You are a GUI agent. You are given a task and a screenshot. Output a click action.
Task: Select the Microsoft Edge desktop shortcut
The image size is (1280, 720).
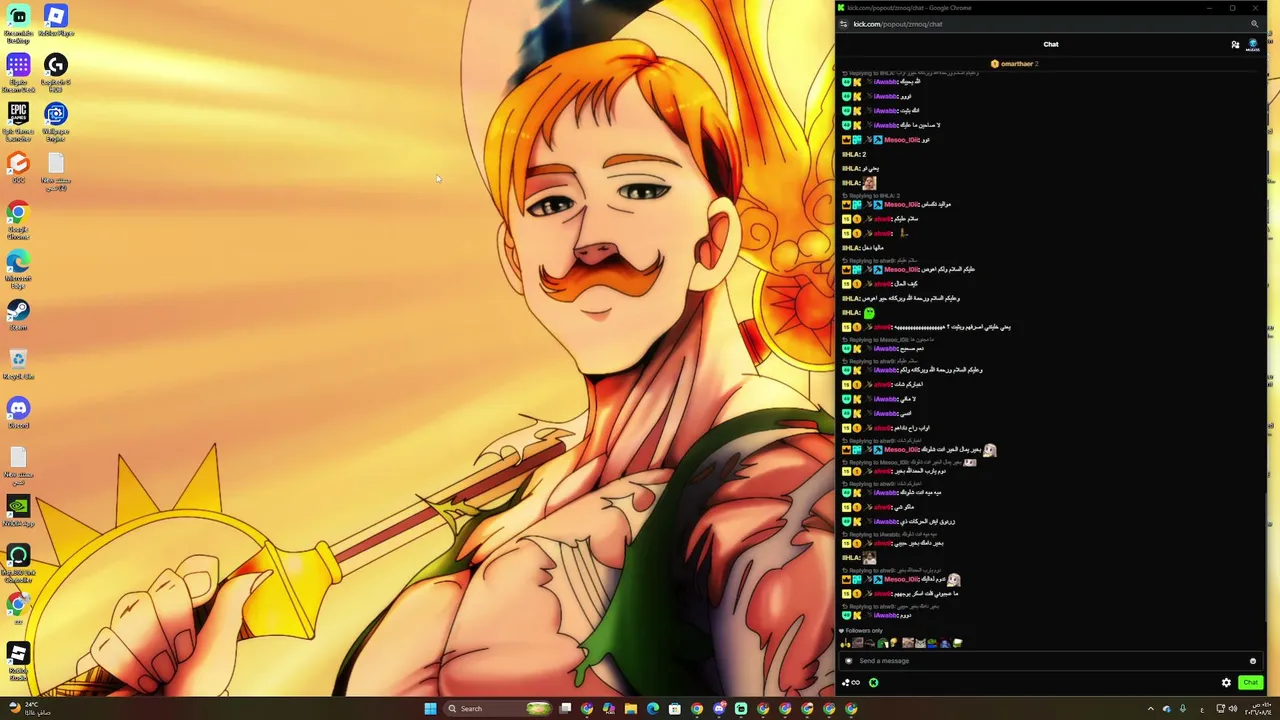(18, 269)
